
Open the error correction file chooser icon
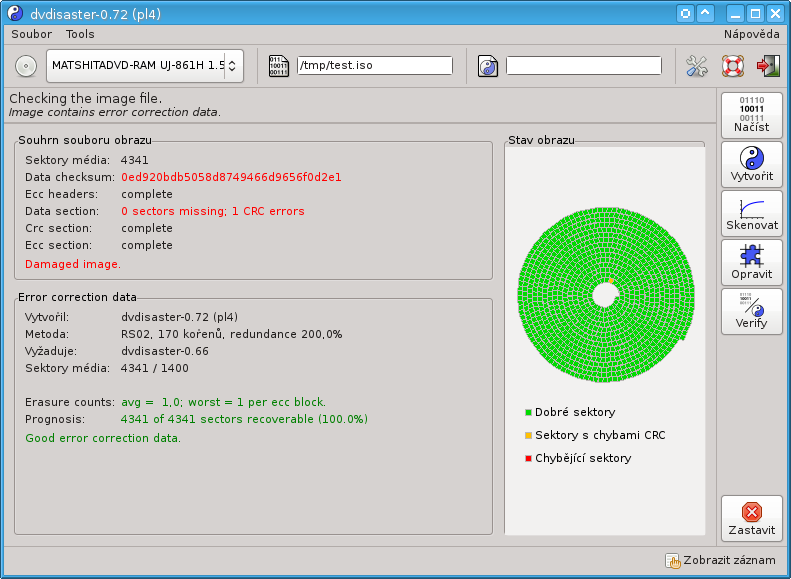[x=488, y=66]
